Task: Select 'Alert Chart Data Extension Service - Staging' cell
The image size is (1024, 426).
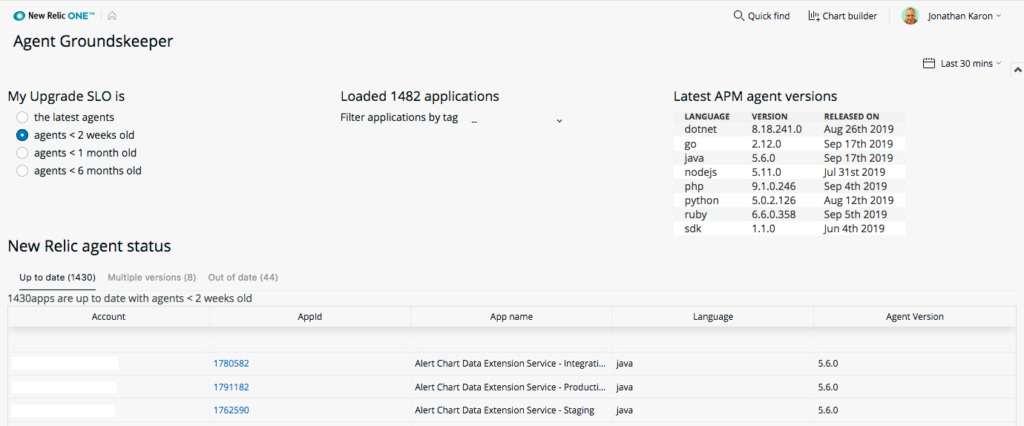Action: 511,410
